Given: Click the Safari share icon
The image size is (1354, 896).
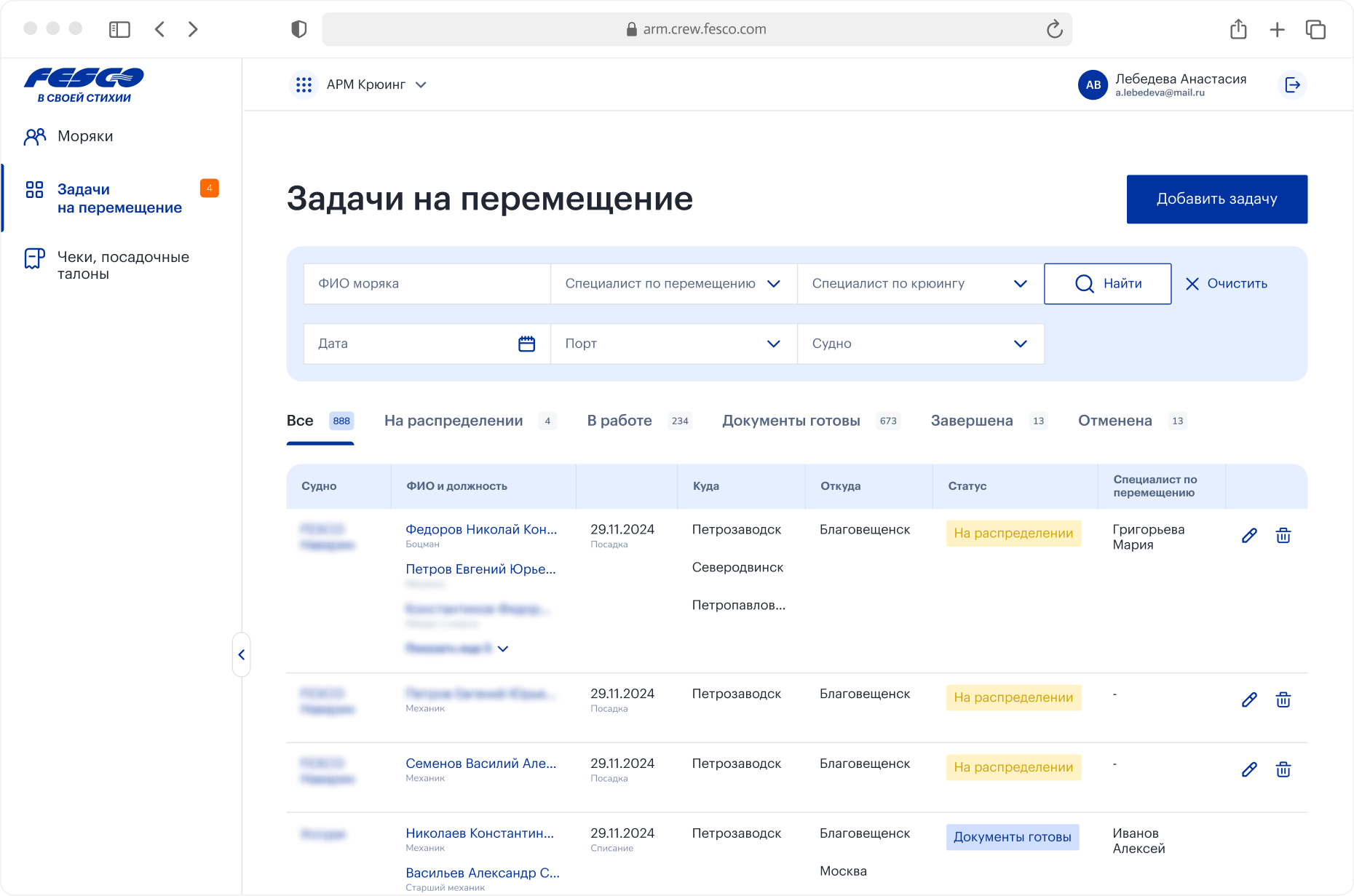Looking at the screenshot, I should coord(1238,29).
